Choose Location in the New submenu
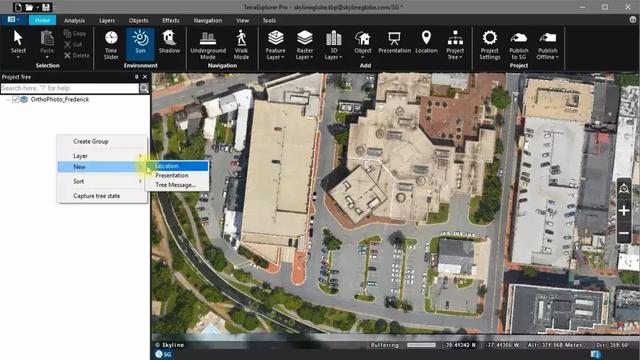Image resolution: width=640 pixels, height=360 pixels. pyautogui.click(x=177, y=166)
